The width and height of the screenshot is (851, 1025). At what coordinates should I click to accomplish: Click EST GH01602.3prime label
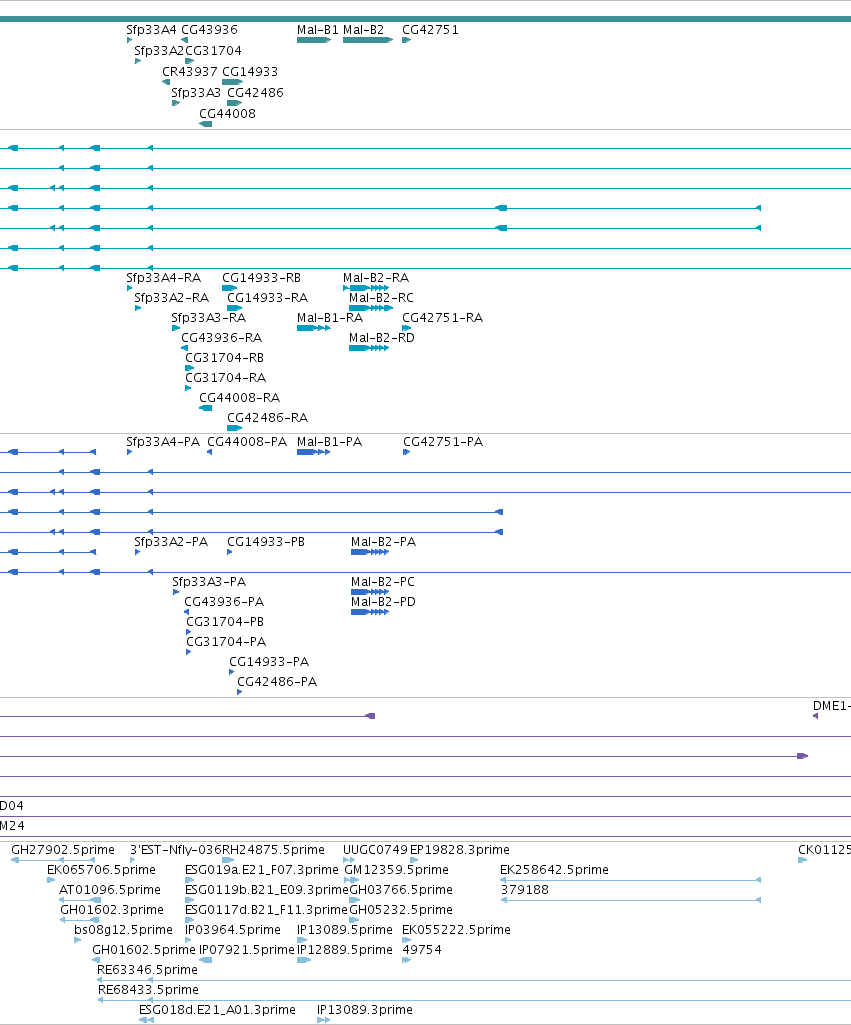pos(112,910)
